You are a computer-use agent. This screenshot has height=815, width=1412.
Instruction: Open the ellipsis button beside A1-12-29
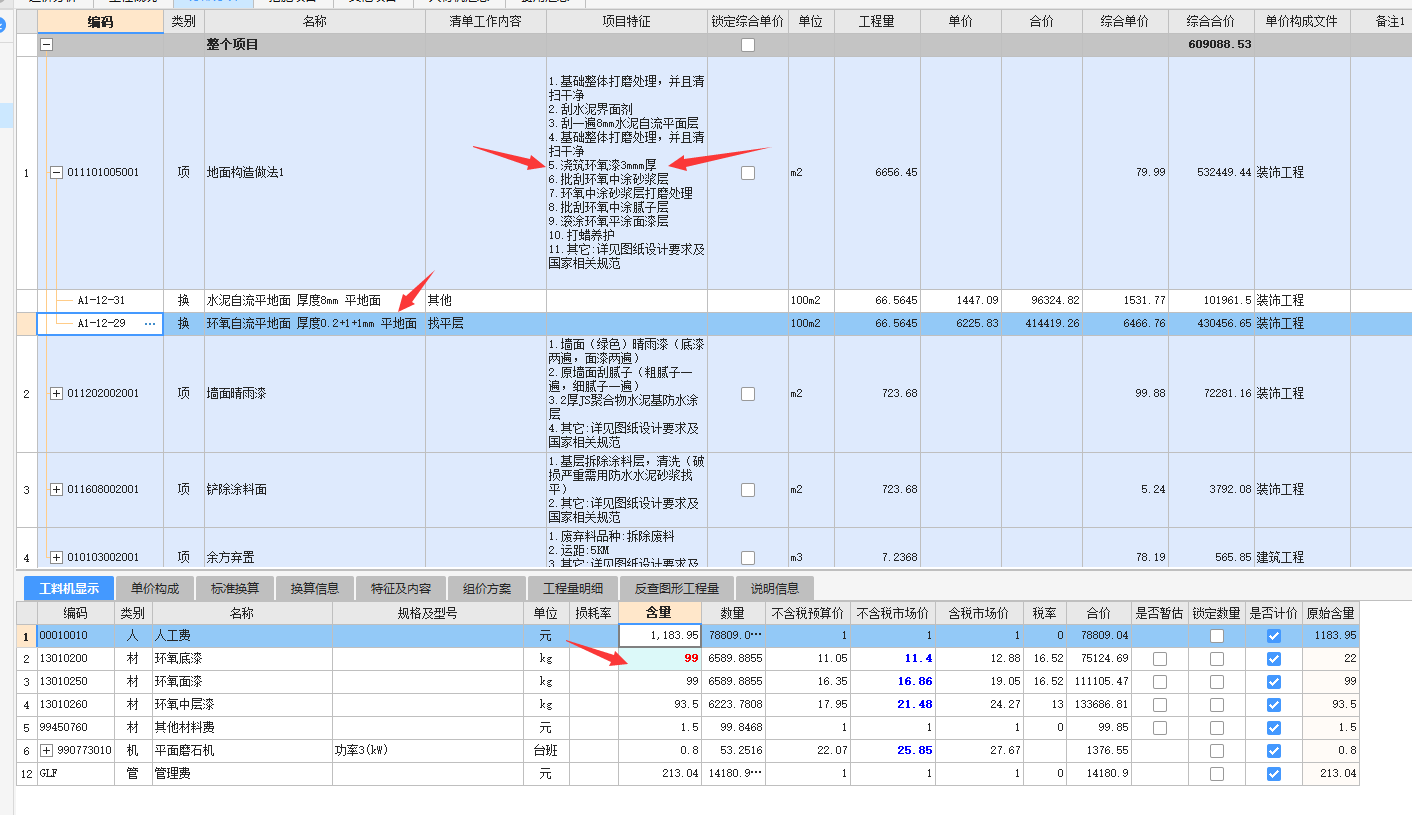pyautogui.click(x=151, y=324)
